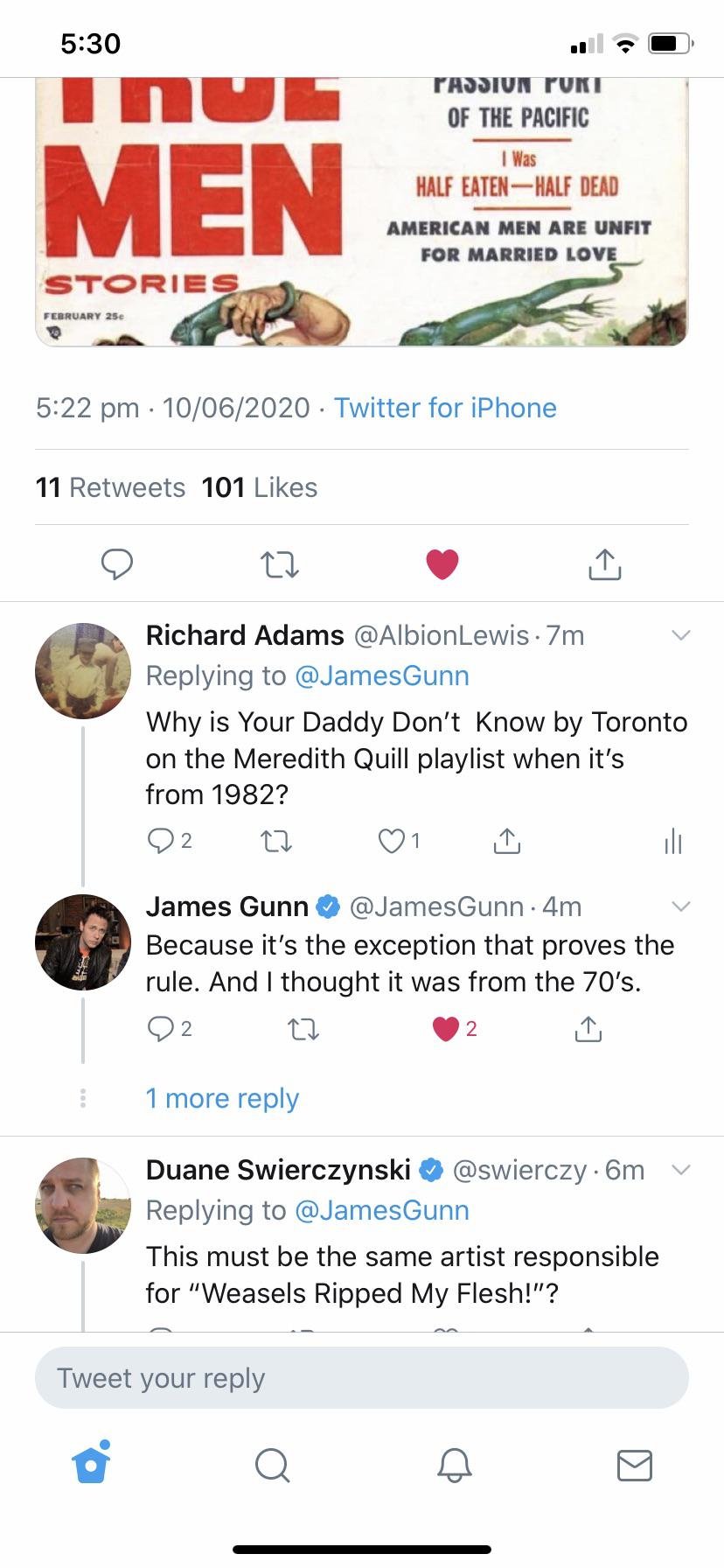This screenshot has width=724, height=1568.
Task: Open the Notifications bell icon
Action: coord(454,1466)
